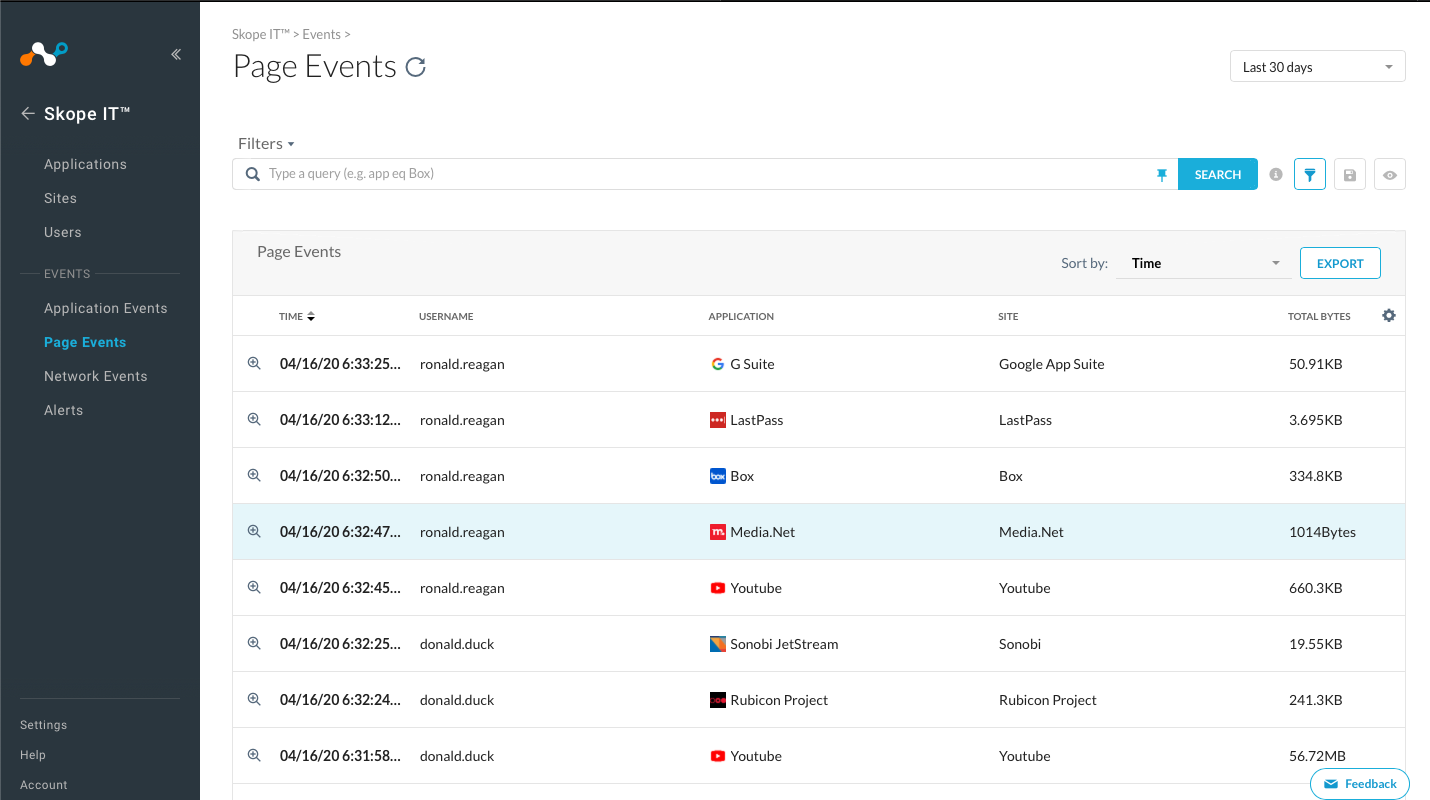This screenshot has height=800, width=1430.
Task: Open column settings gear icon
Action: [1388, 315]
